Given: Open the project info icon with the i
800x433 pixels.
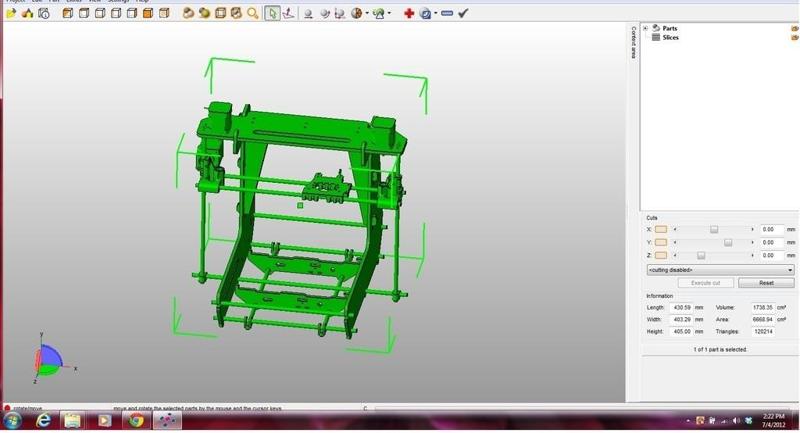Looking at the screenshot, I should [44, 14].
